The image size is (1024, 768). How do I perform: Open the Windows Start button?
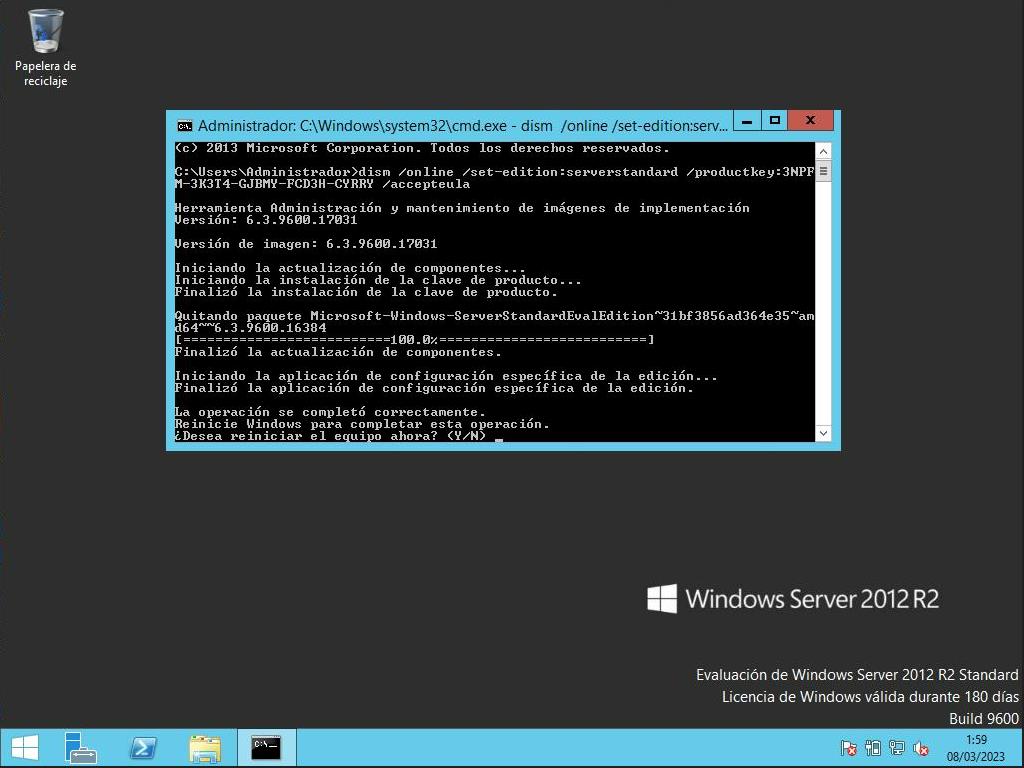(x=25, y=748)
